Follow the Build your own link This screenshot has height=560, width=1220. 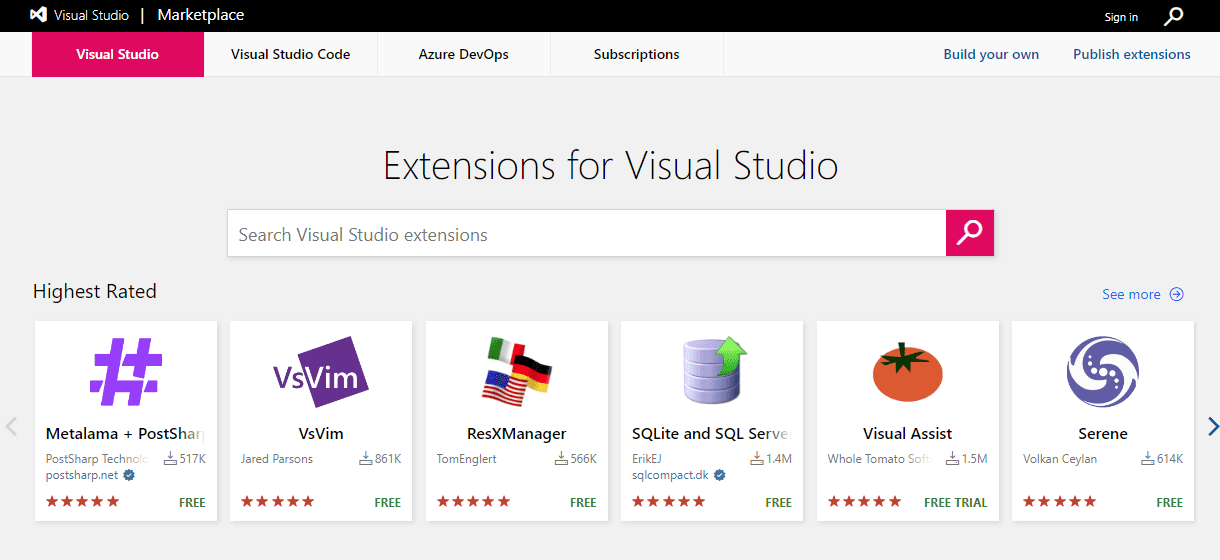[990, 55]
